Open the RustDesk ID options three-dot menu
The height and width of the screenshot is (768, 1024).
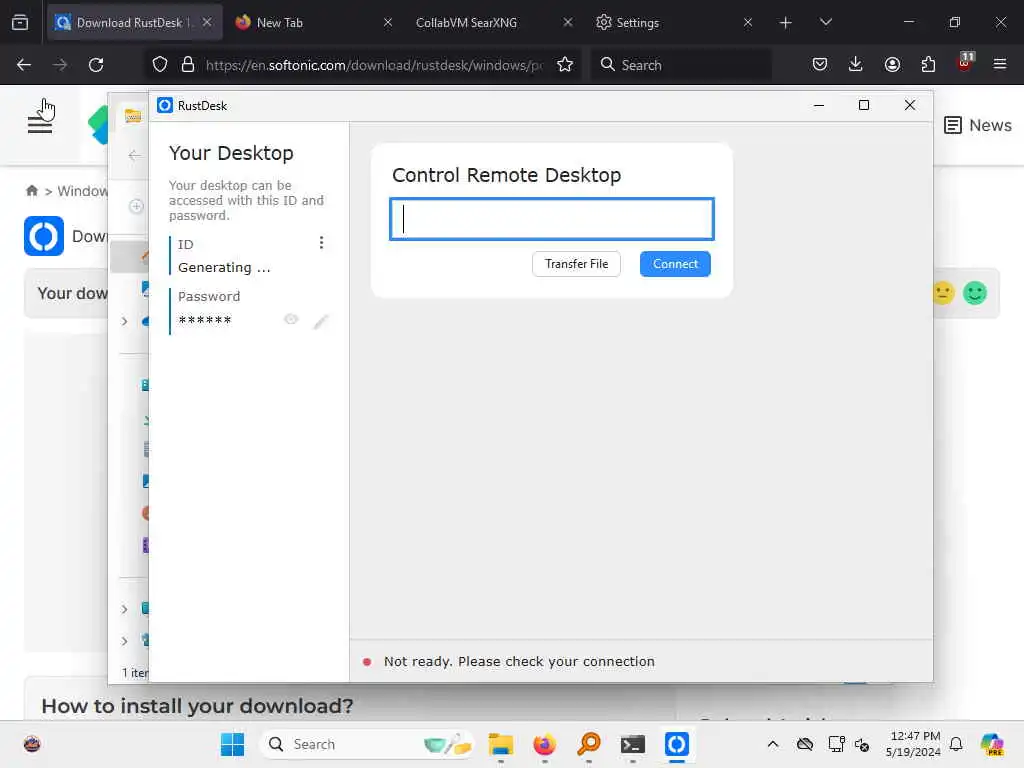[x=321, y=243]
